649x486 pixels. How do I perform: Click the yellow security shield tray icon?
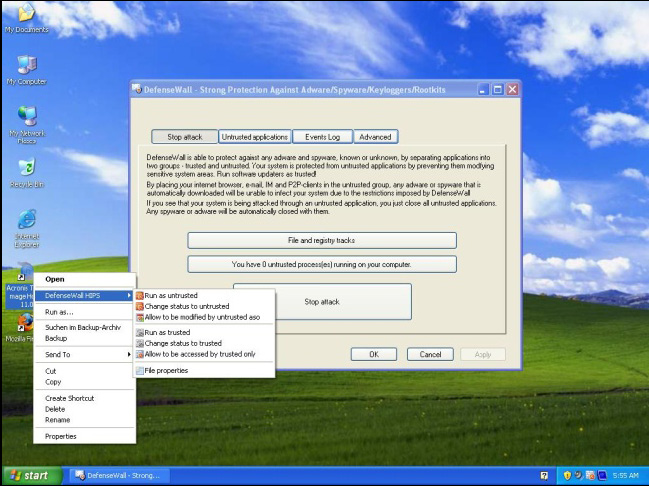click(x=567, y=476)
